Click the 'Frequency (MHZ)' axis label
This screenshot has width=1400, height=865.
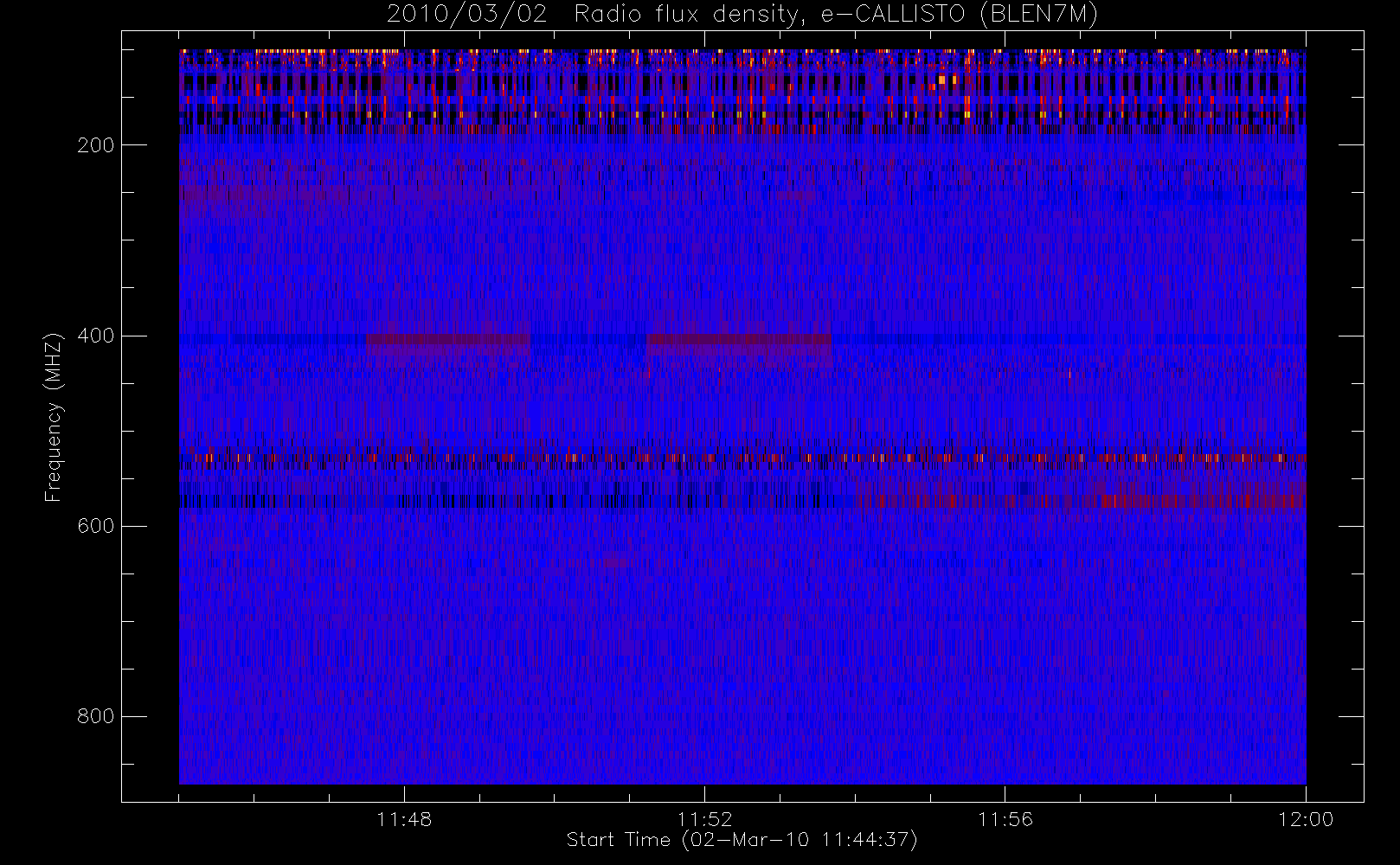(x=54, y=417)
